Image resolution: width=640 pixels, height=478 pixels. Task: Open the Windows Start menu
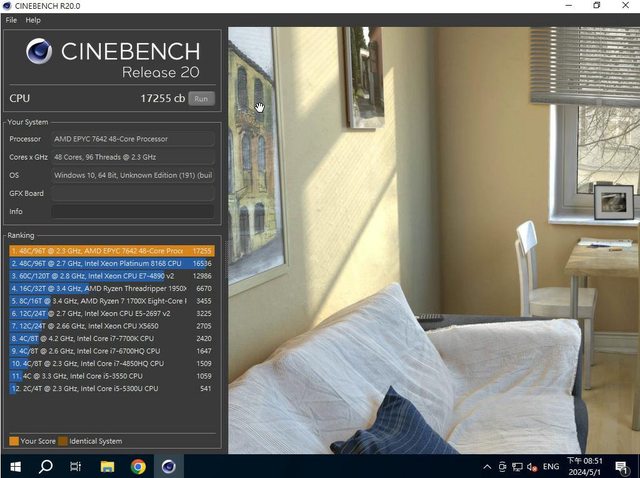tap(16, 466)
